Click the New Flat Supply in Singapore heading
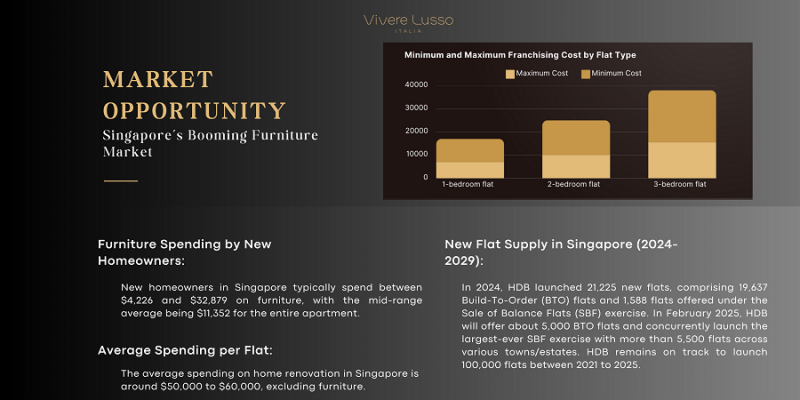 tap(562, 253)
